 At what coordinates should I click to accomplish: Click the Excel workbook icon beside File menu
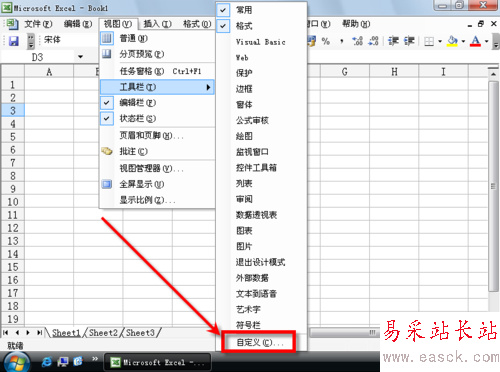click(12, 24)
